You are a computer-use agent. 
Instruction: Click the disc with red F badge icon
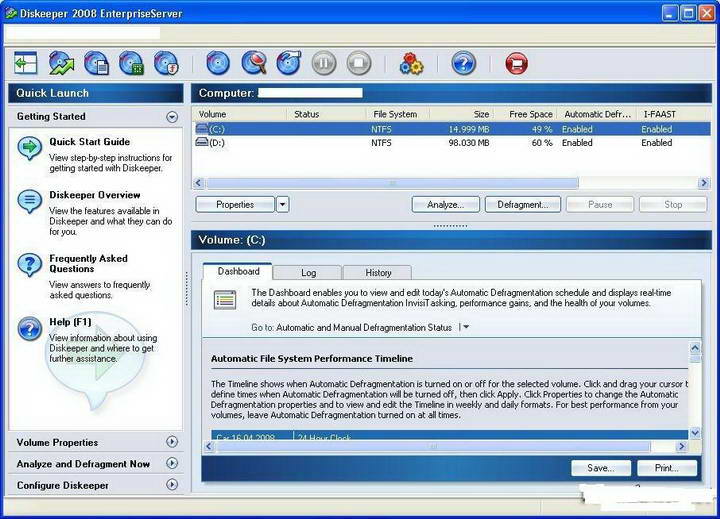click(166, 63)
